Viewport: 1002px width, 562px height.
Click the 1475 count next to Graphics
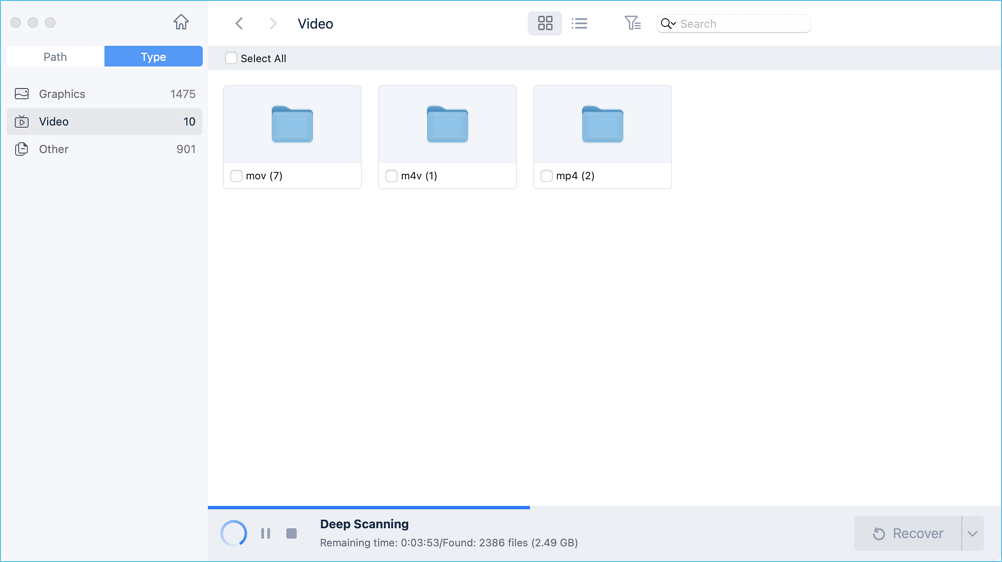click(x=183, y=94)
